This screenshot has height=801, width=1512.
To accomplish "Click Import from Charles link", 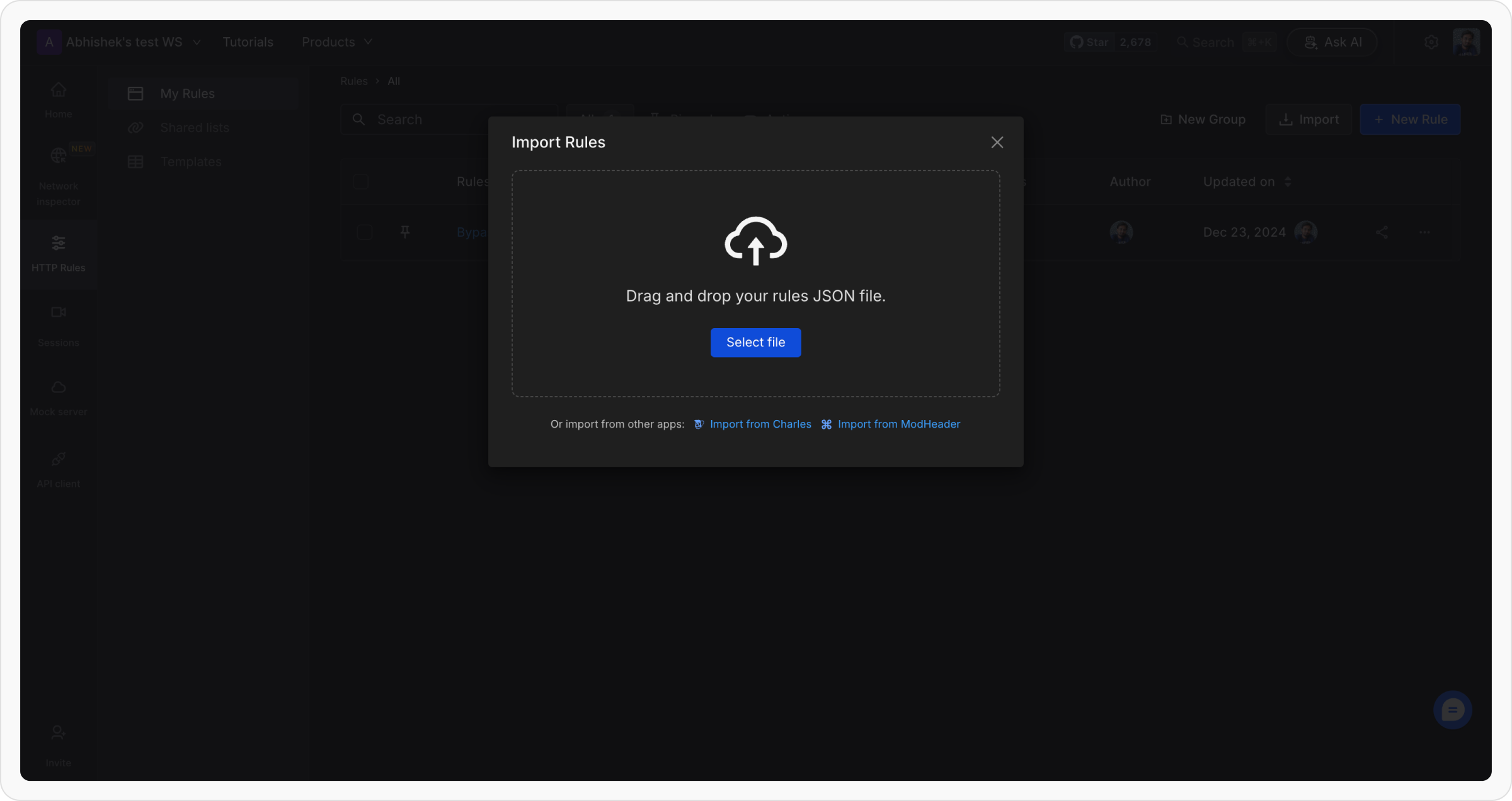I will point(760,424).
